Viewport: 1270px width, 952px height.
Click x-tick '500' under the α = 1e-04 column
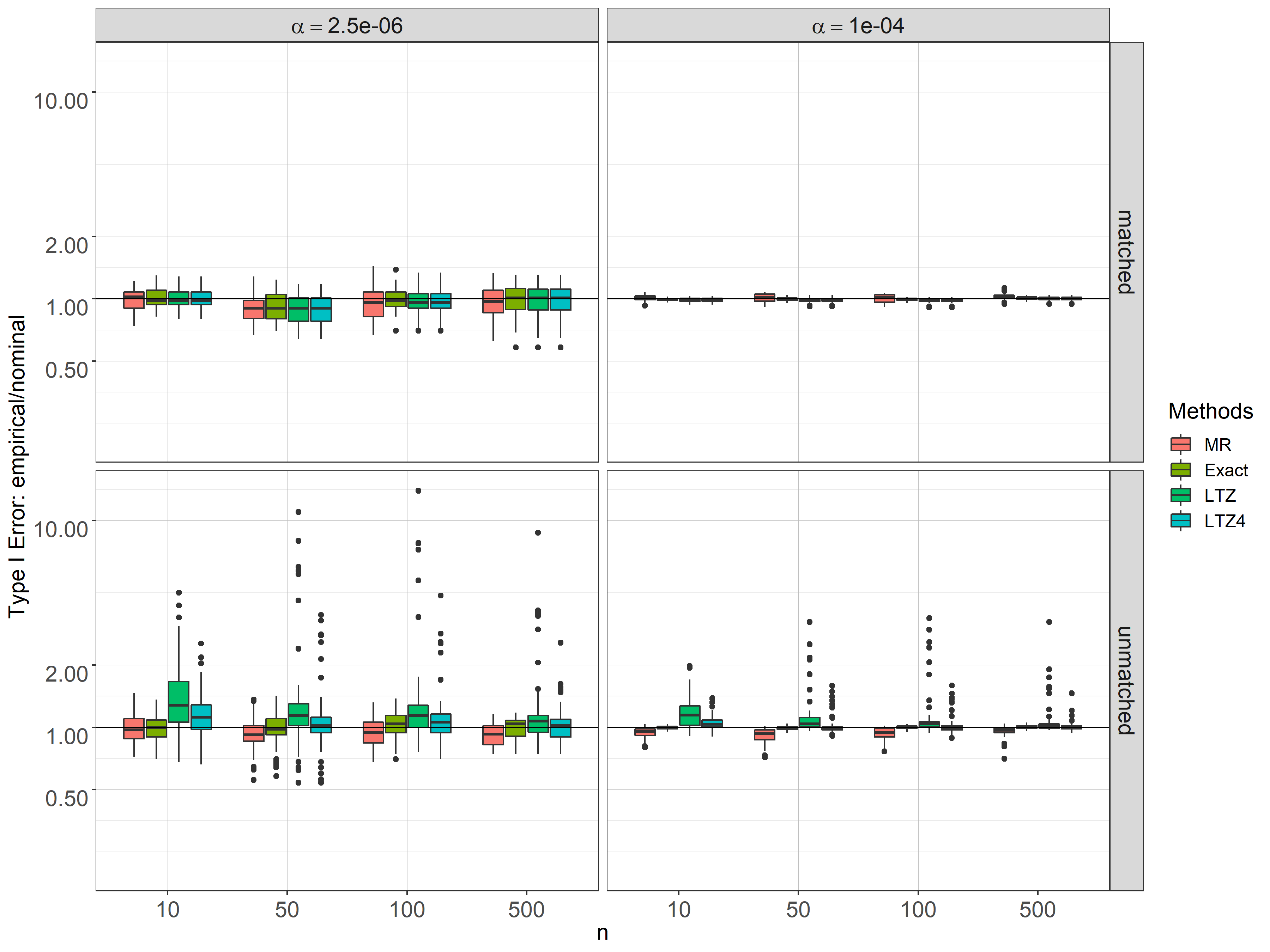(x=1038, y=910)
